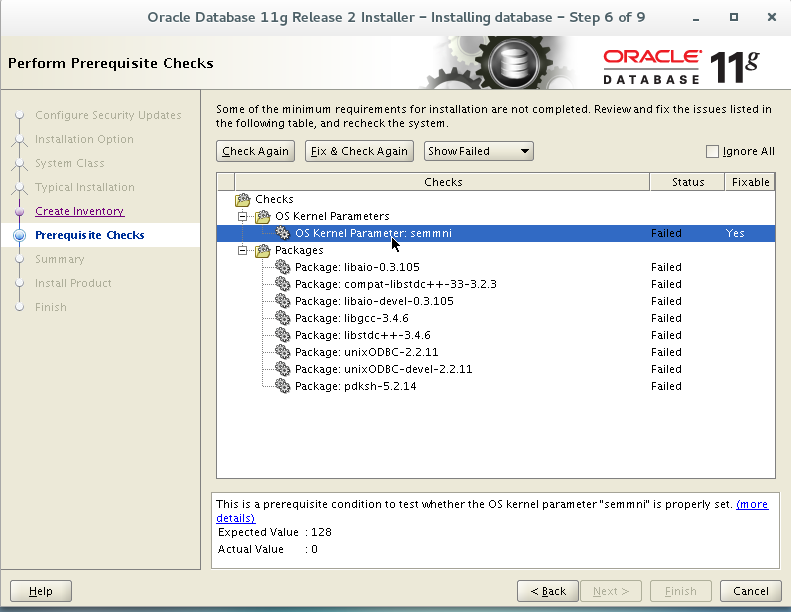Click the gear icon for libaio-devel-0.3.105
The height and width of the screenshot is (612, 791).
(282, 301)
